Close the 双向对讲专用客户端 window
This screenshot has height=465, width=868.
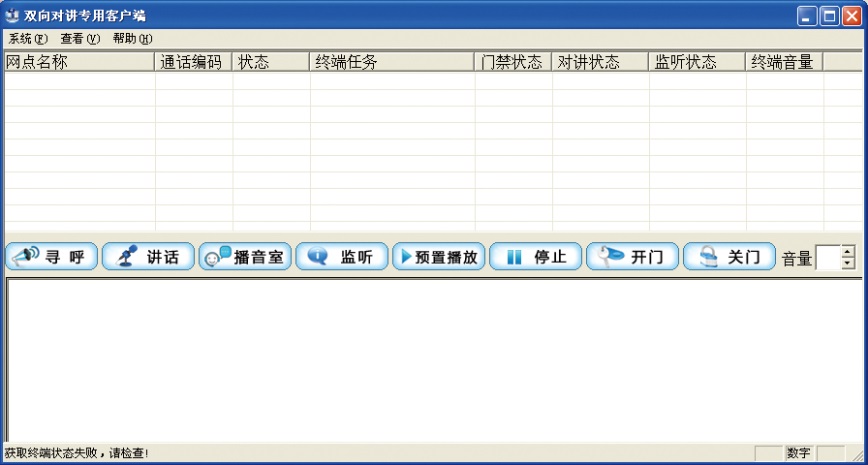(851, 16)
